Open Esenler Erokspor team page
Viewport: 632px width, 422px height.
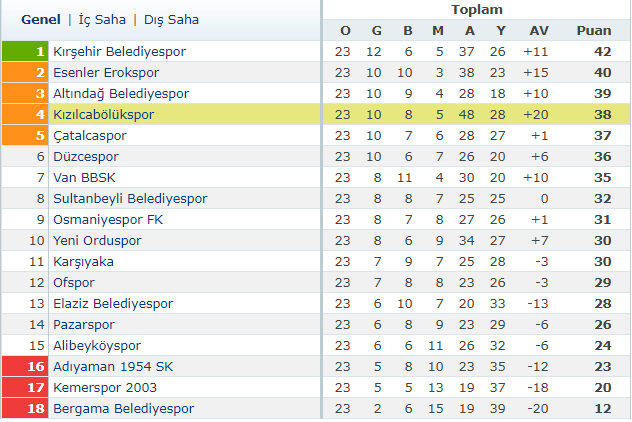click(x=105, y=72)
